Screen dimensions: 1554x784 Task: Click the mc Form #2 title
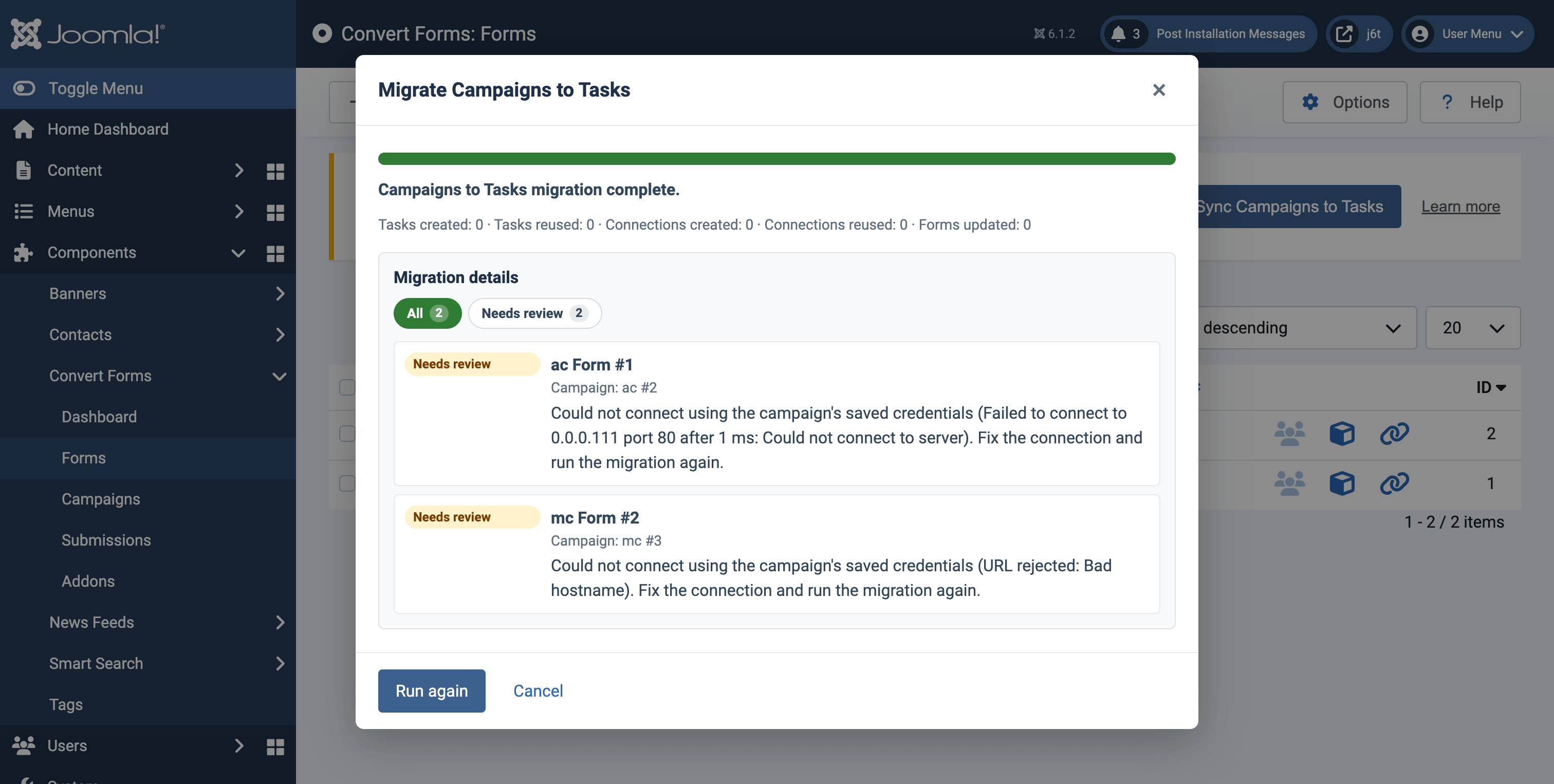click(x=595, y=517)
